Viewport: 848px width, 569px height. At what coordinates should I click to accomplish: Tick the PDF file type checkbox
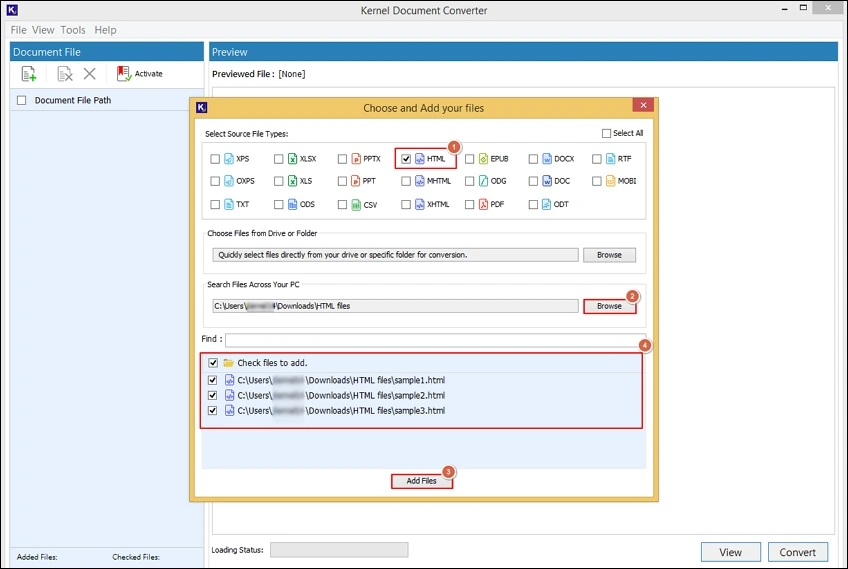click(x=469, y=204)
